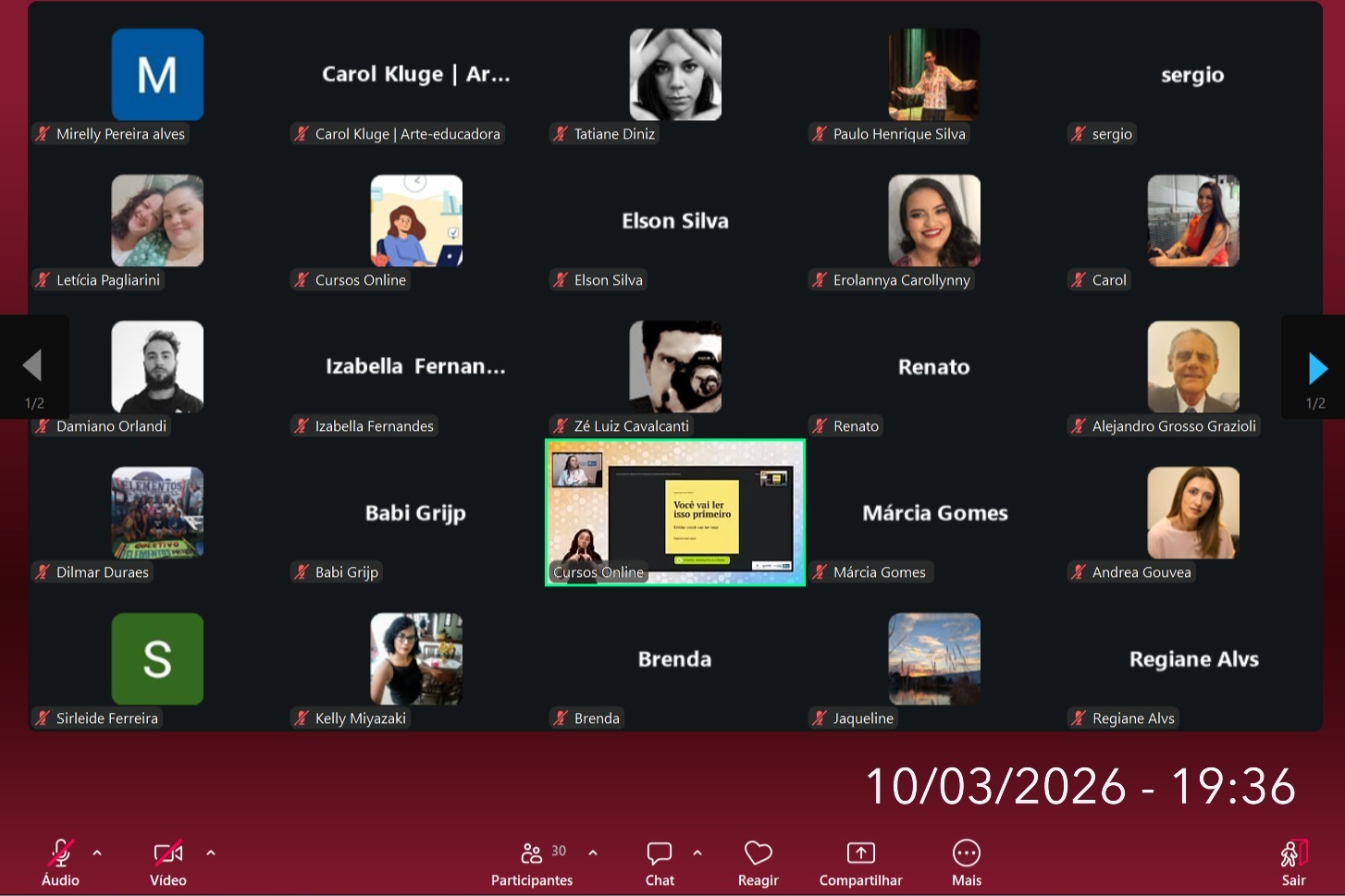Click muted mic icon beside Márcia Gomes
This screenshot has height=896, width=1345.
point(820,572)
